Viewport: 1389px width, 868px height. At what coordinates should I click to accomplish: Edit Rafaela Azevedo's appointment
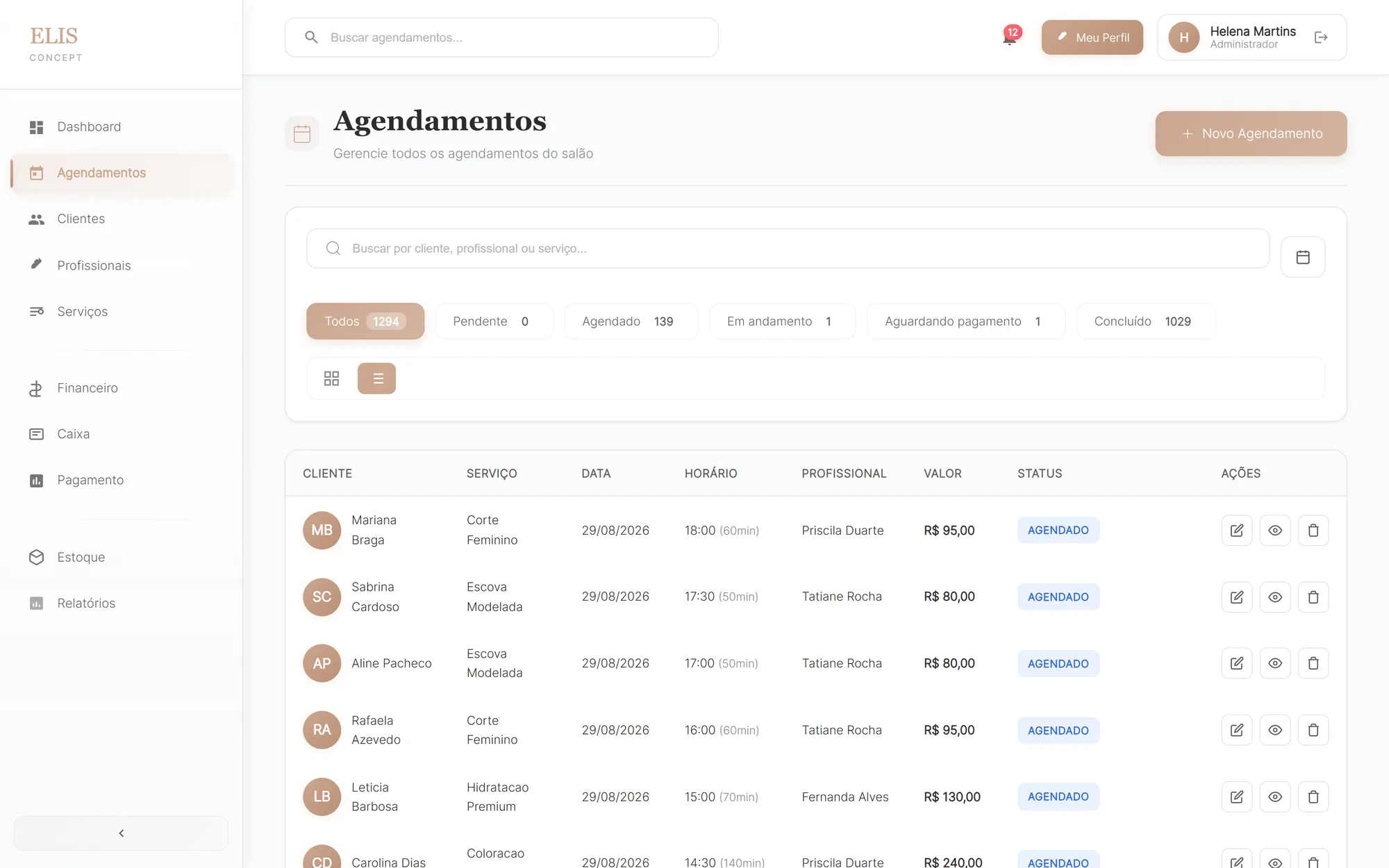[x=1237, y=730]
